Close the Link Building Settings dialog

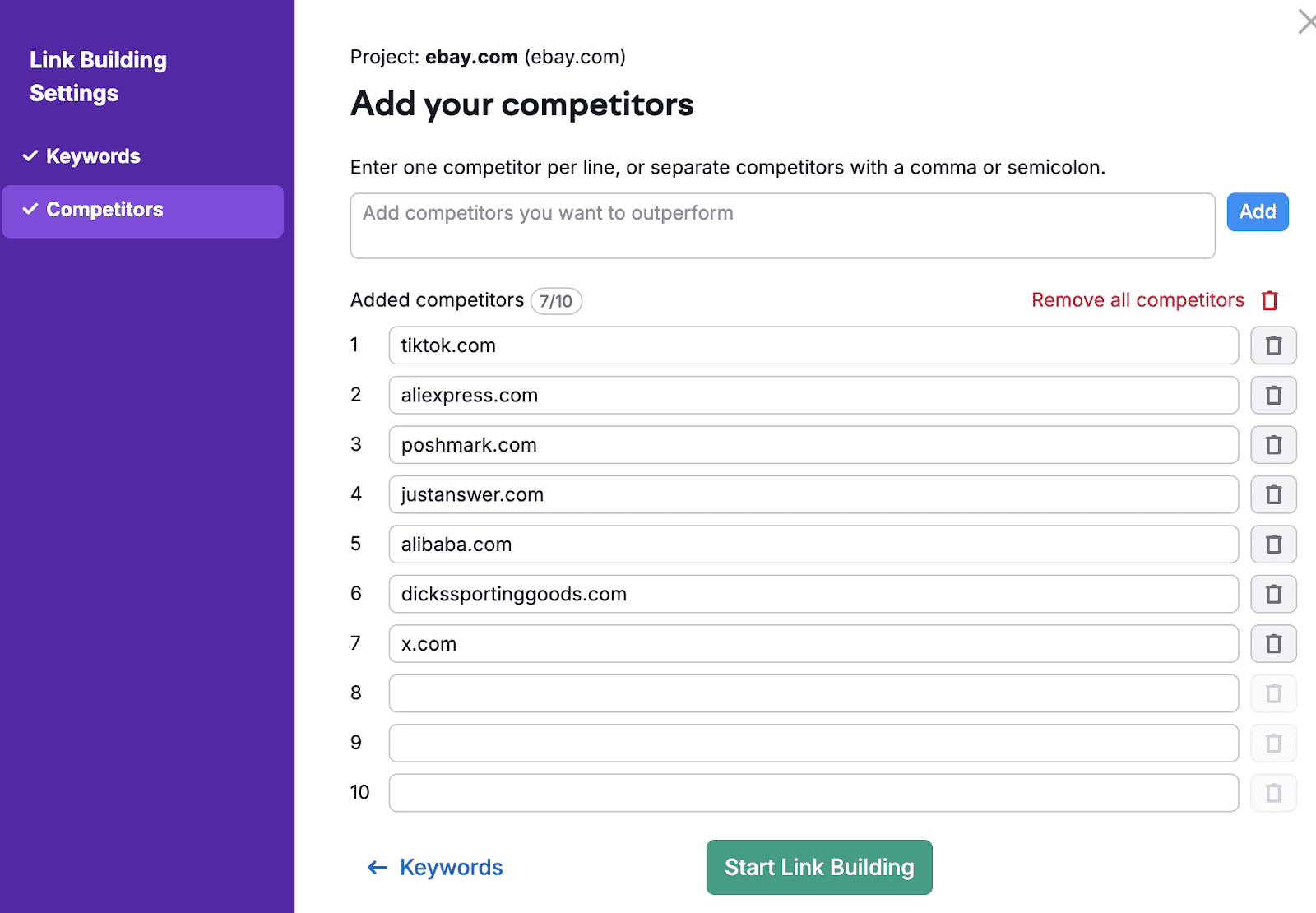click(x=1306, y=21)
